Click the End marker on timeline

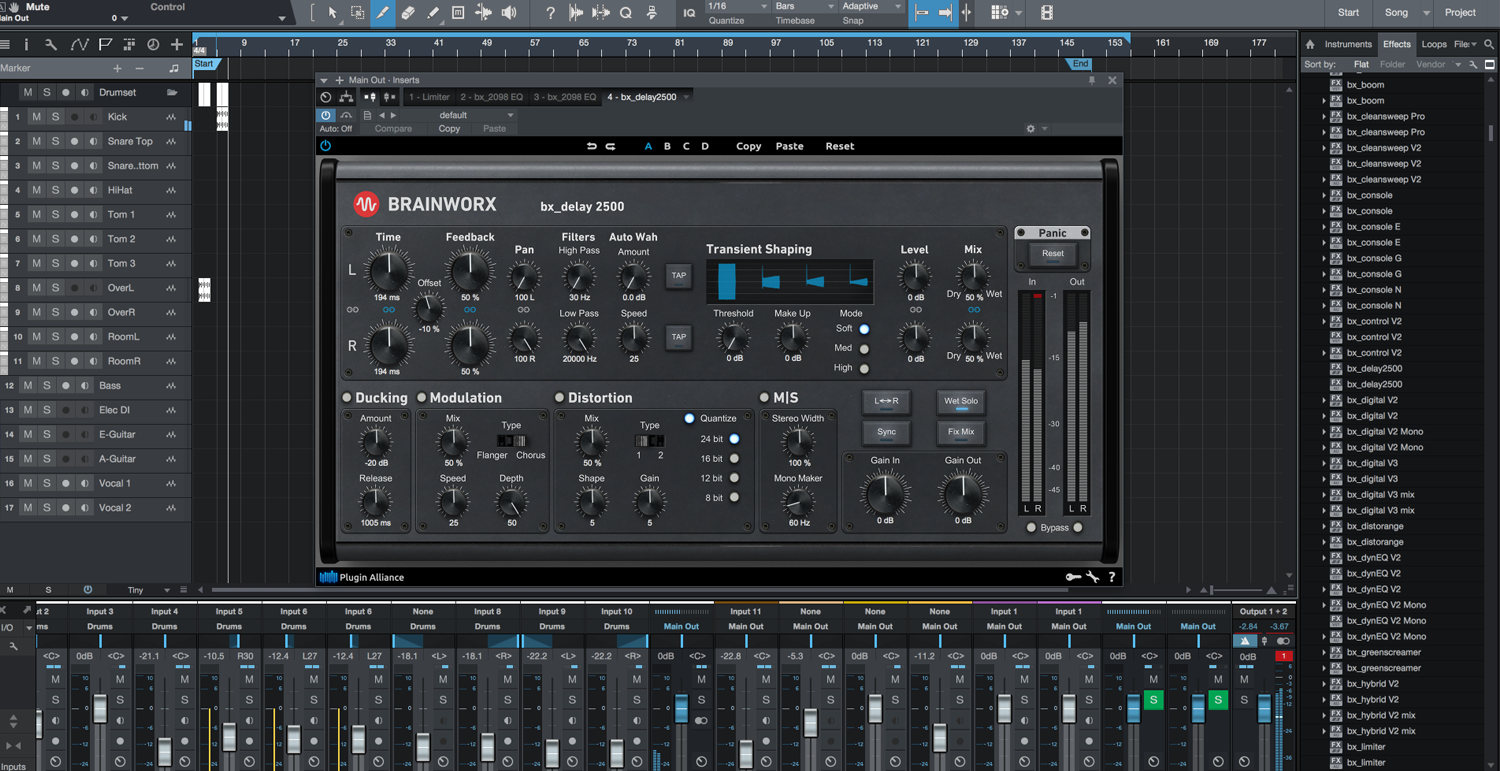tap(1081, 64)
